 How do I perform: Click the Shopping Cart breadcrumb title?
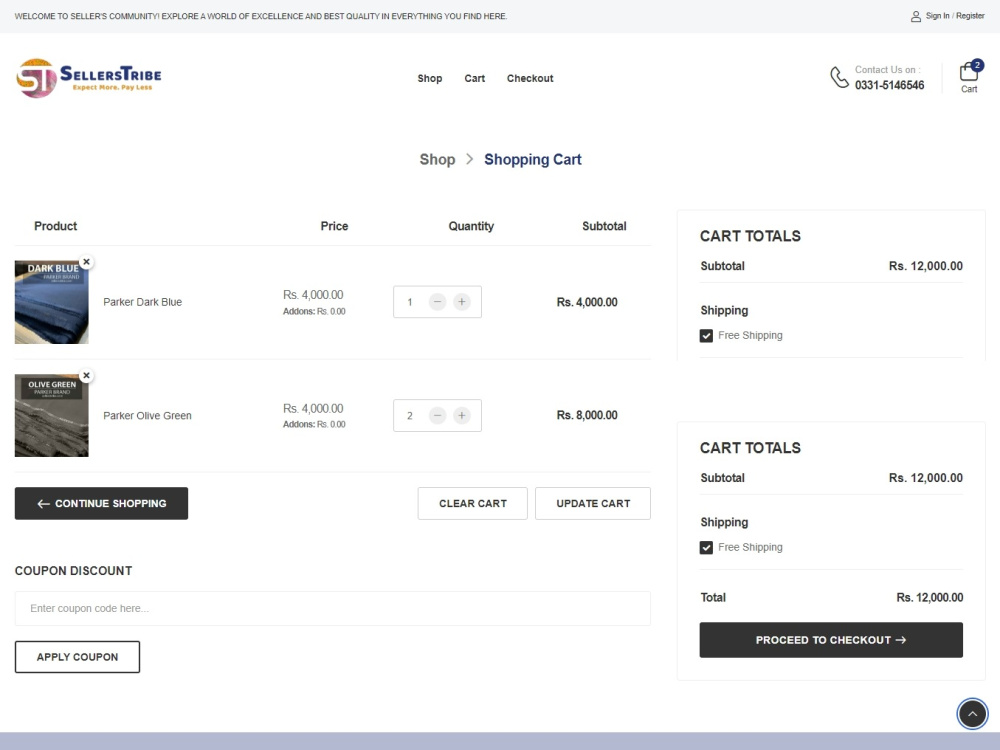[533, 159]
